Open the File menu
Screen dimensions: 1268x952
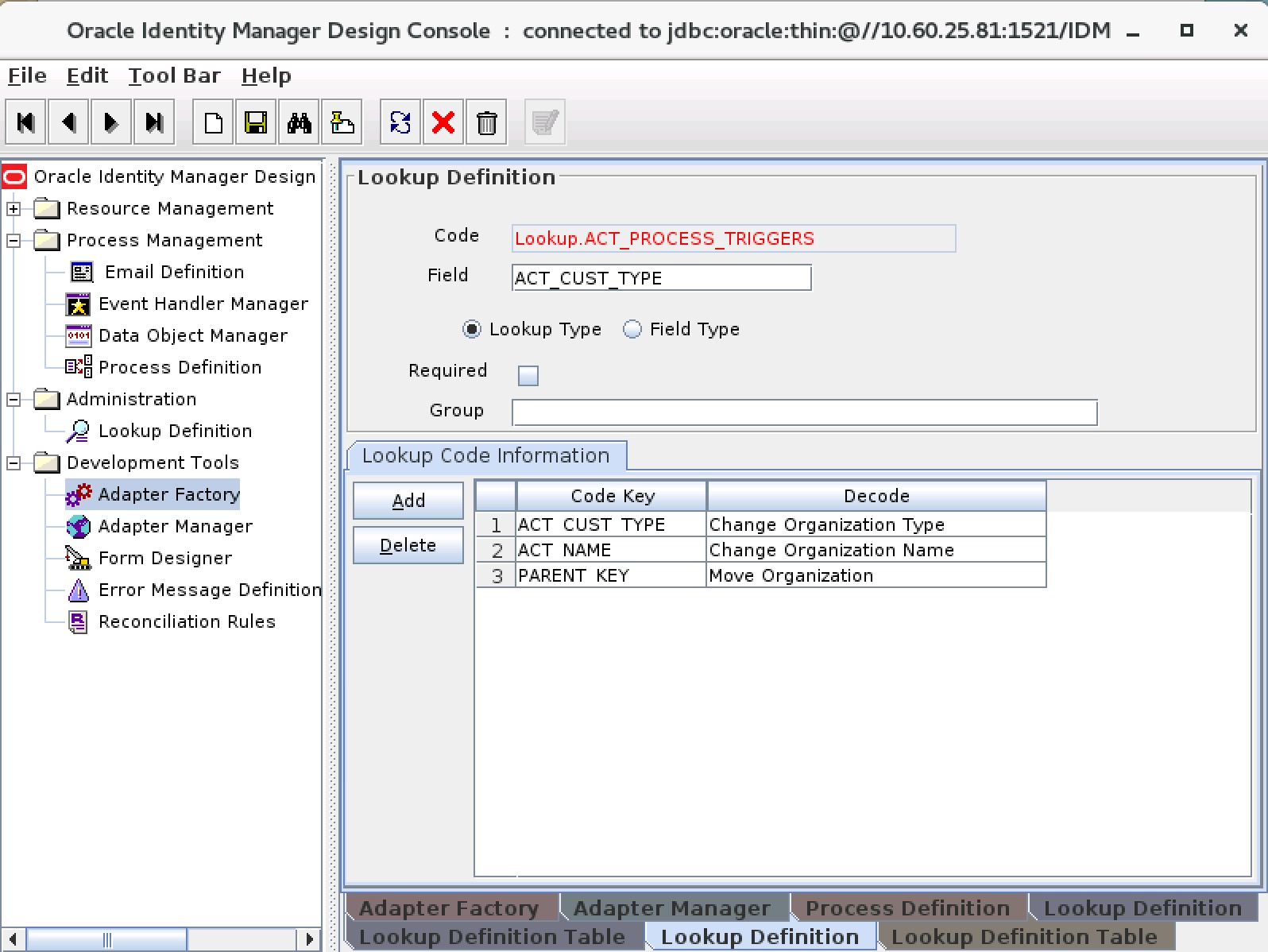pyautogui.click(x=27, y=75)
